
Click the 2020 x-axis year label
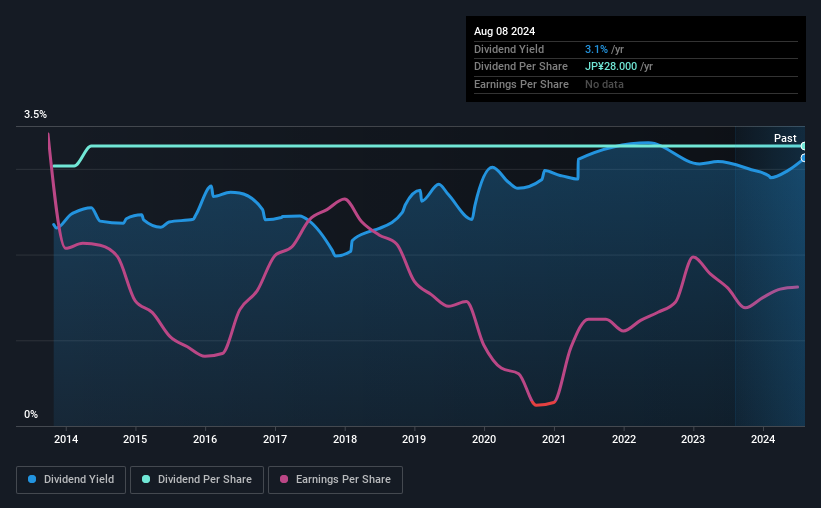(x=484, y=439)
